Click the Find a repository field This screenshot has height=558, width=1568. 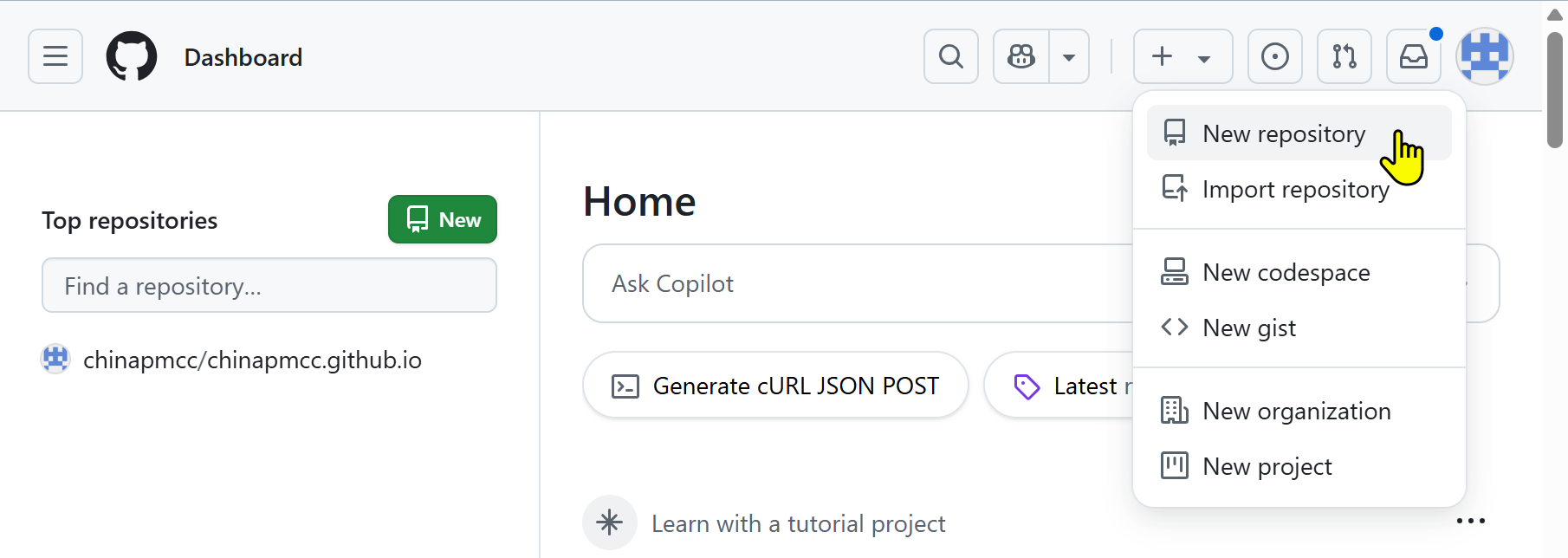coord(269,285)
